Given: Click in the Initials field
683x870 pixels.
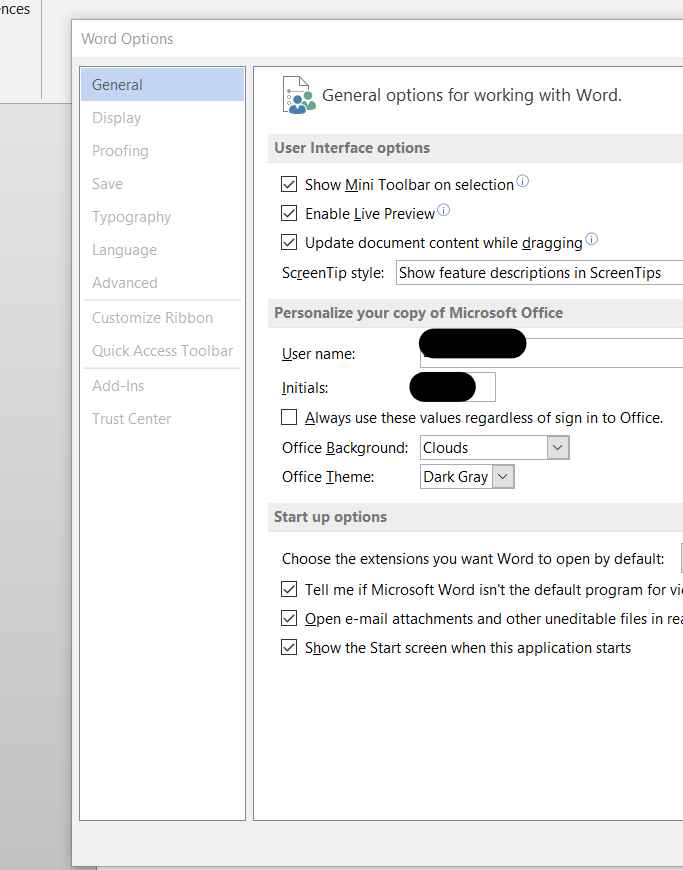Looking at the screenshot, I should tap(458, 387).
